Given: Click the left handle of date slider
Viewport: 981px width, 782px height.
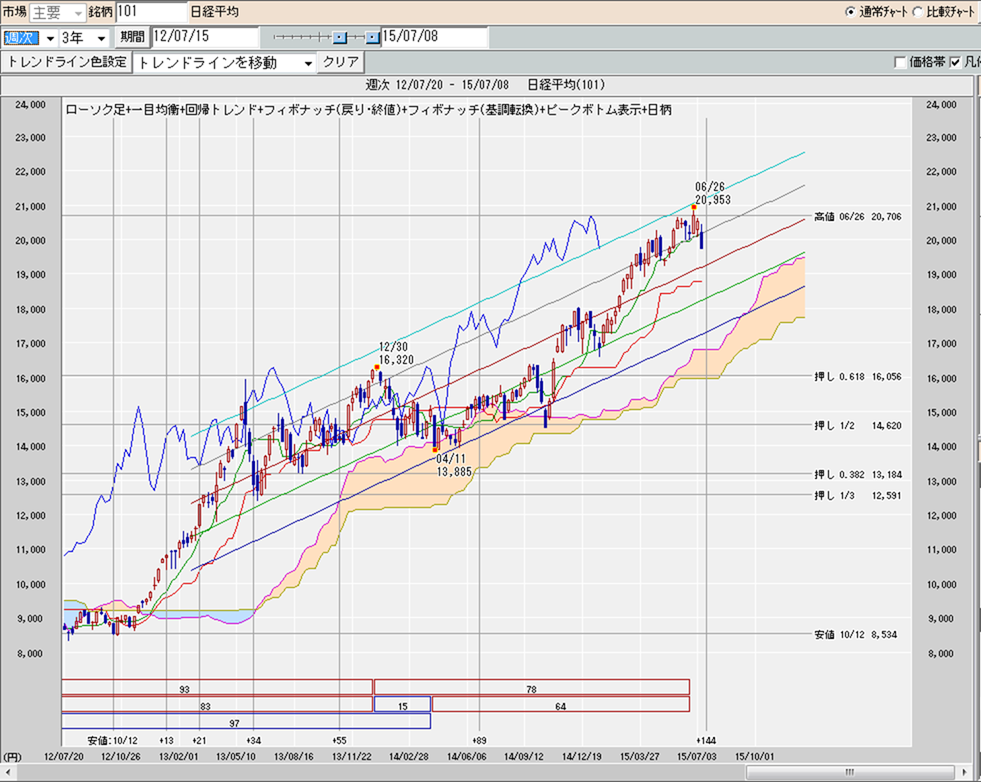Looking at the screenshot, I should pyautogui.click(x=340, y=38).
